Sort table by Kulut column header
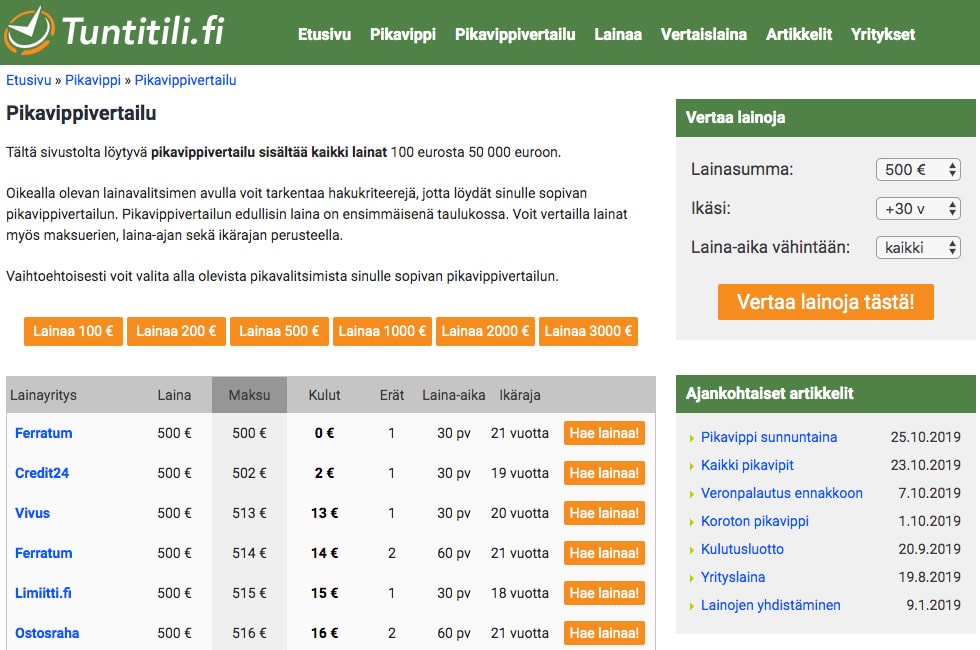980x650 pixels. point(324,395)
